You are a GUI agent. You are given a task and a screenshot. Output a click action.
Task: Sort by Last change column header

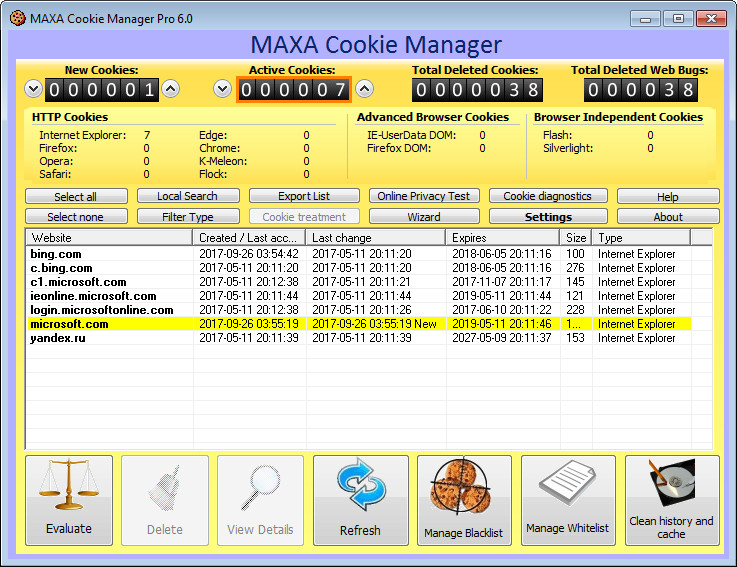[x=376, y=237]
